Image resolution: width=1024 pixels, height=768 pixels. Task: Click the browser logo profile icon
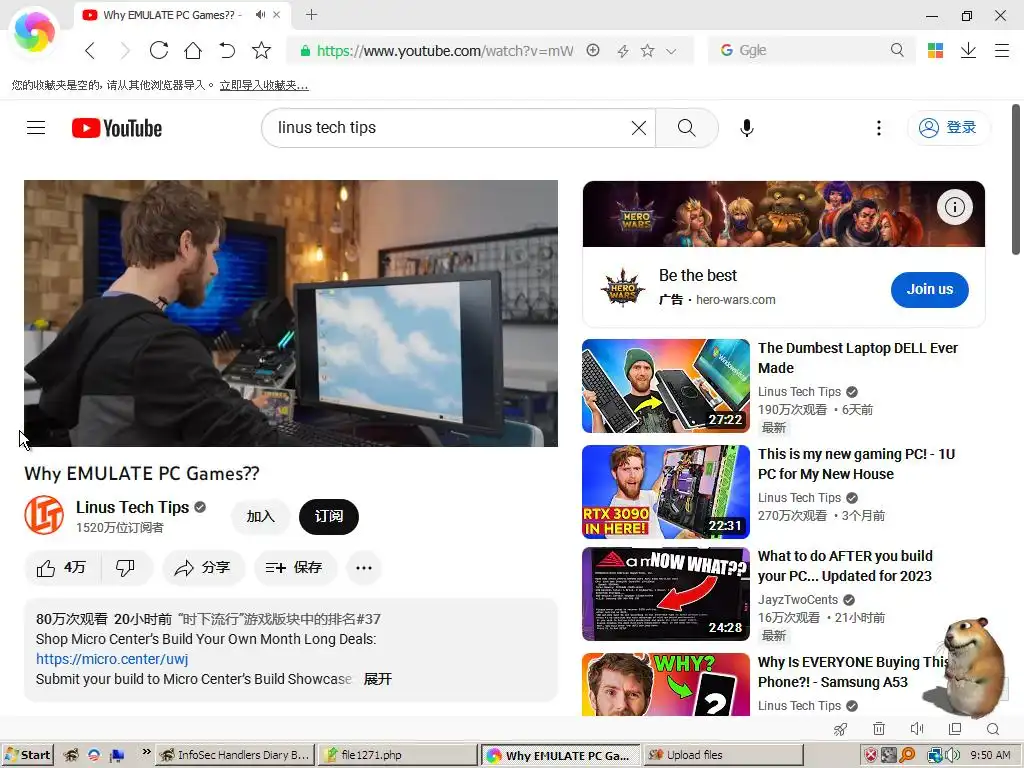[34, 32]
